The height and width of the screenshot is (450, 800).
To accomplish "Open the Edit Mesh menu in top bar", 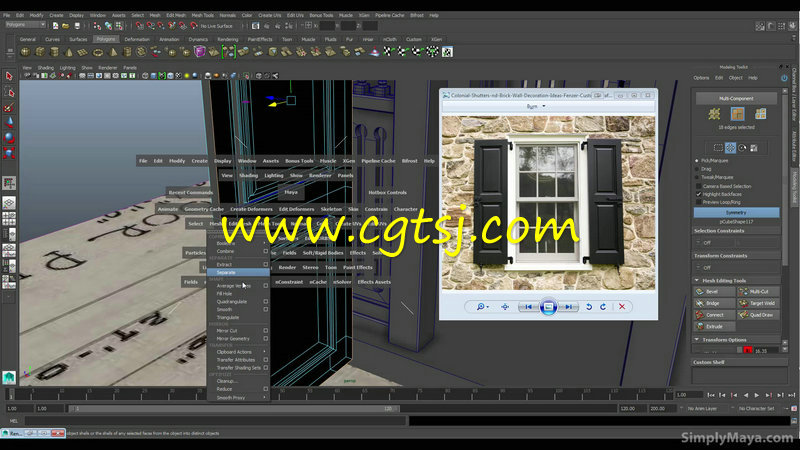I will [176, 15].
